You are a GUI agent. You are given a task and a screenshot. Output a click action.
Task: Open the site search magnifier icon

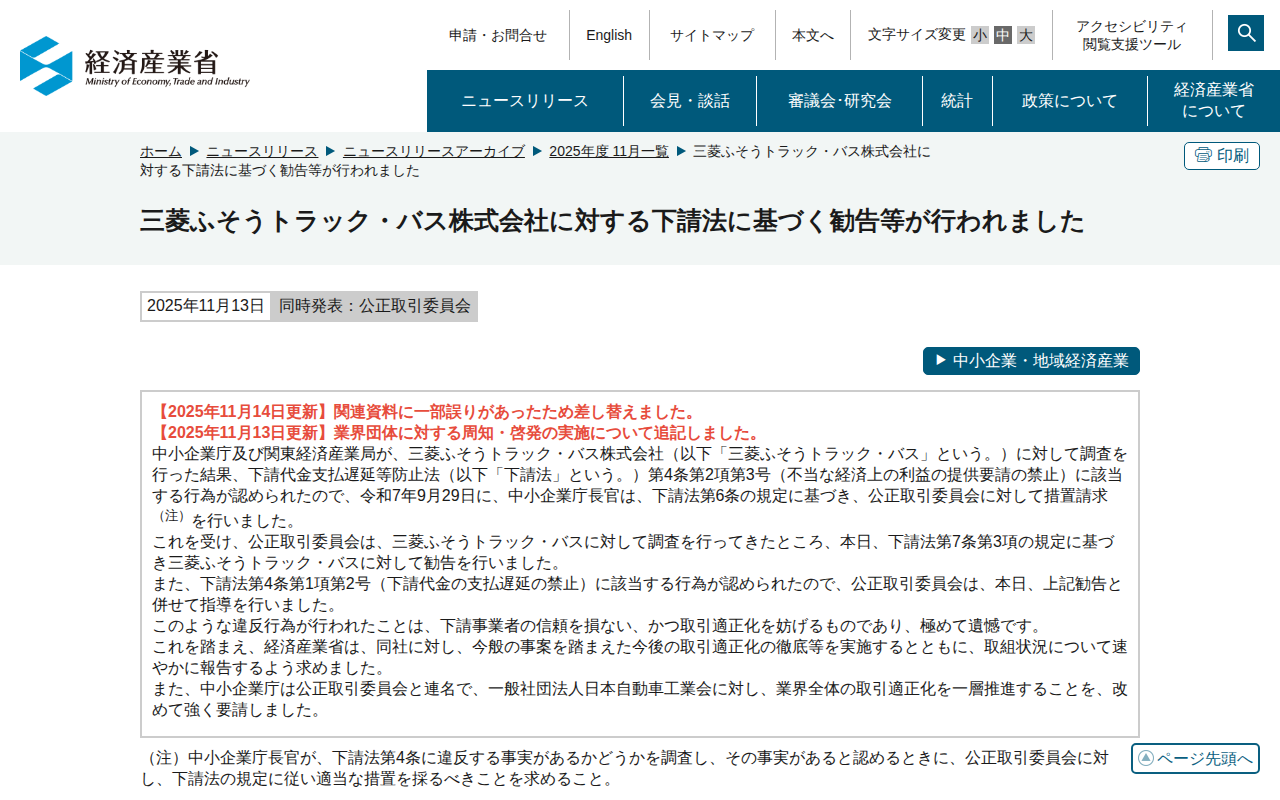[x=1246, y=33]
